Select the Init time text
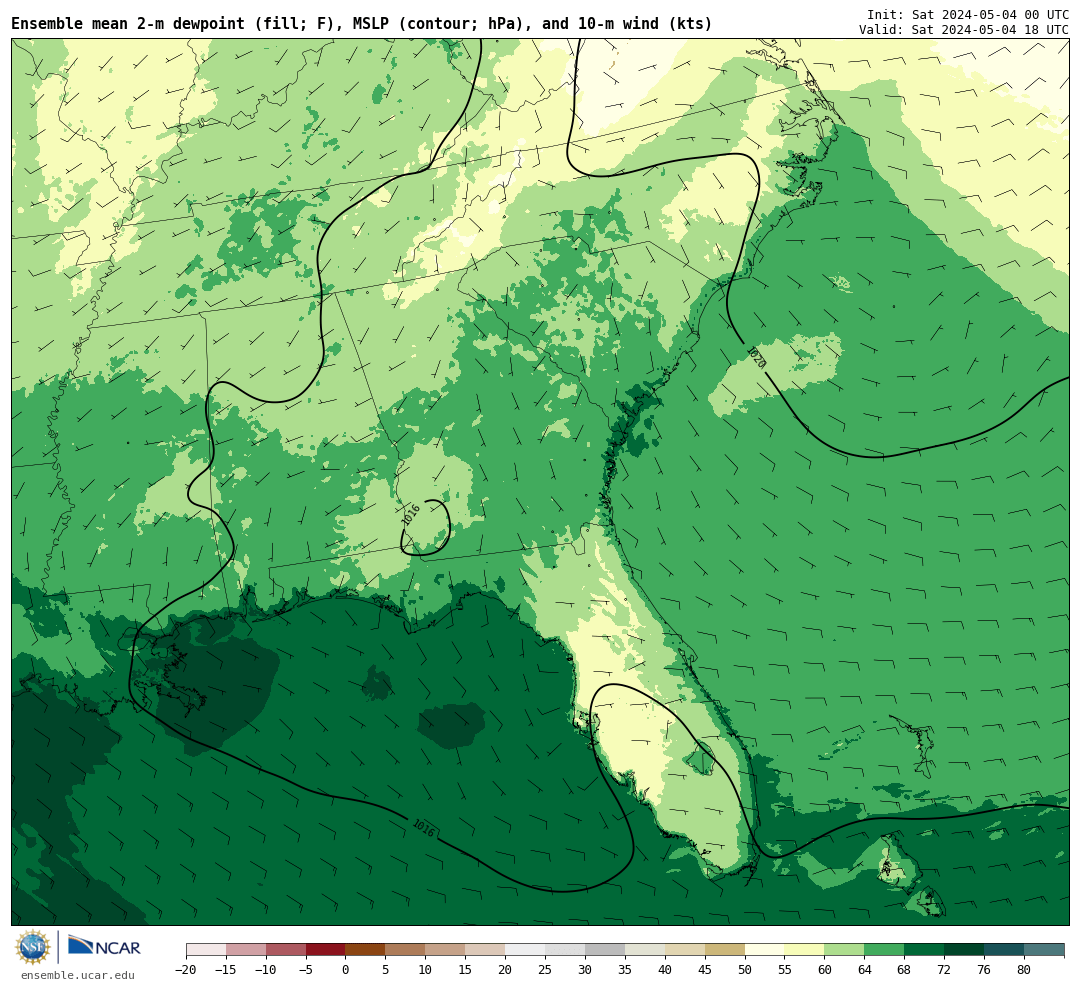 click(968, 14)
